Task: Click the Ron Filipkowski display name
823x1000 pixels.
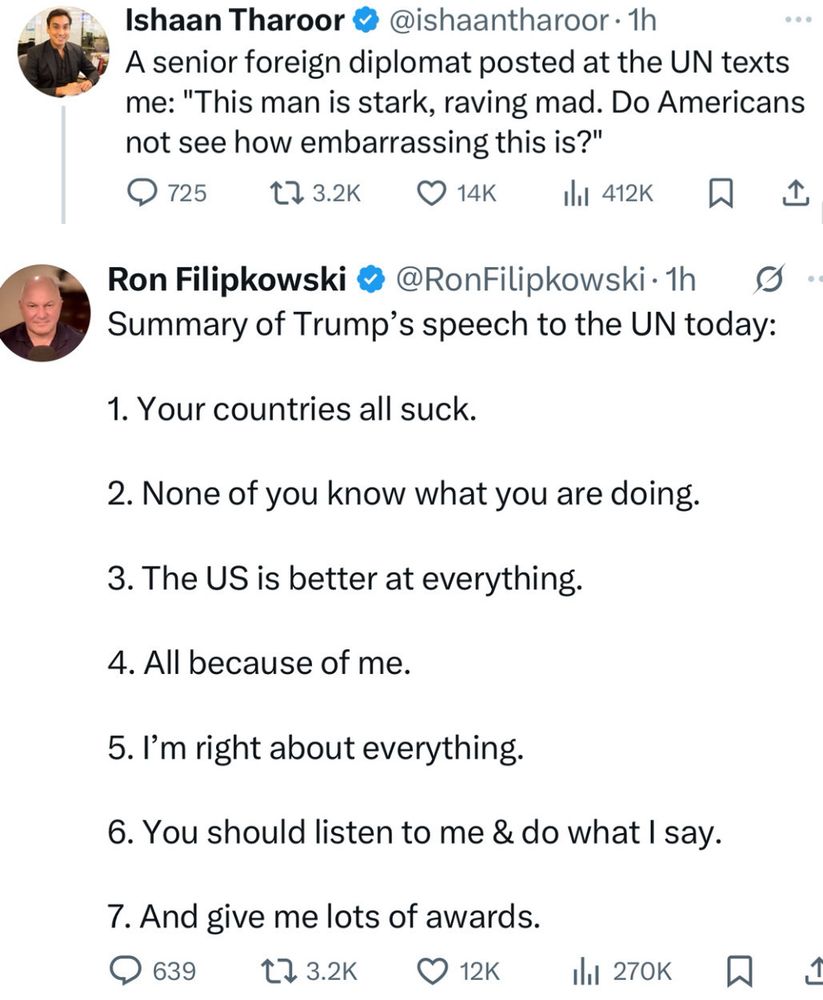Action: 226,281
